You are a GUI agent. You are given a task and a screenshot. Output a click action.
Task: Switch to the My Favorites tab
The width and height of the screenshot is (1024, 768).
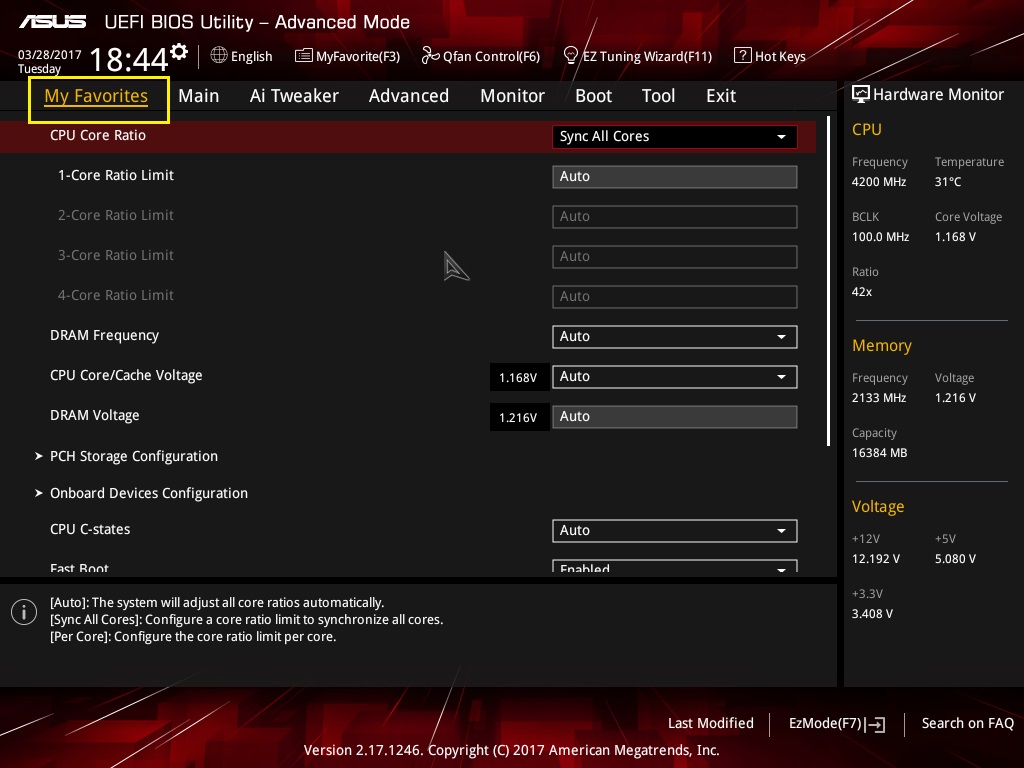pos(96,96)
